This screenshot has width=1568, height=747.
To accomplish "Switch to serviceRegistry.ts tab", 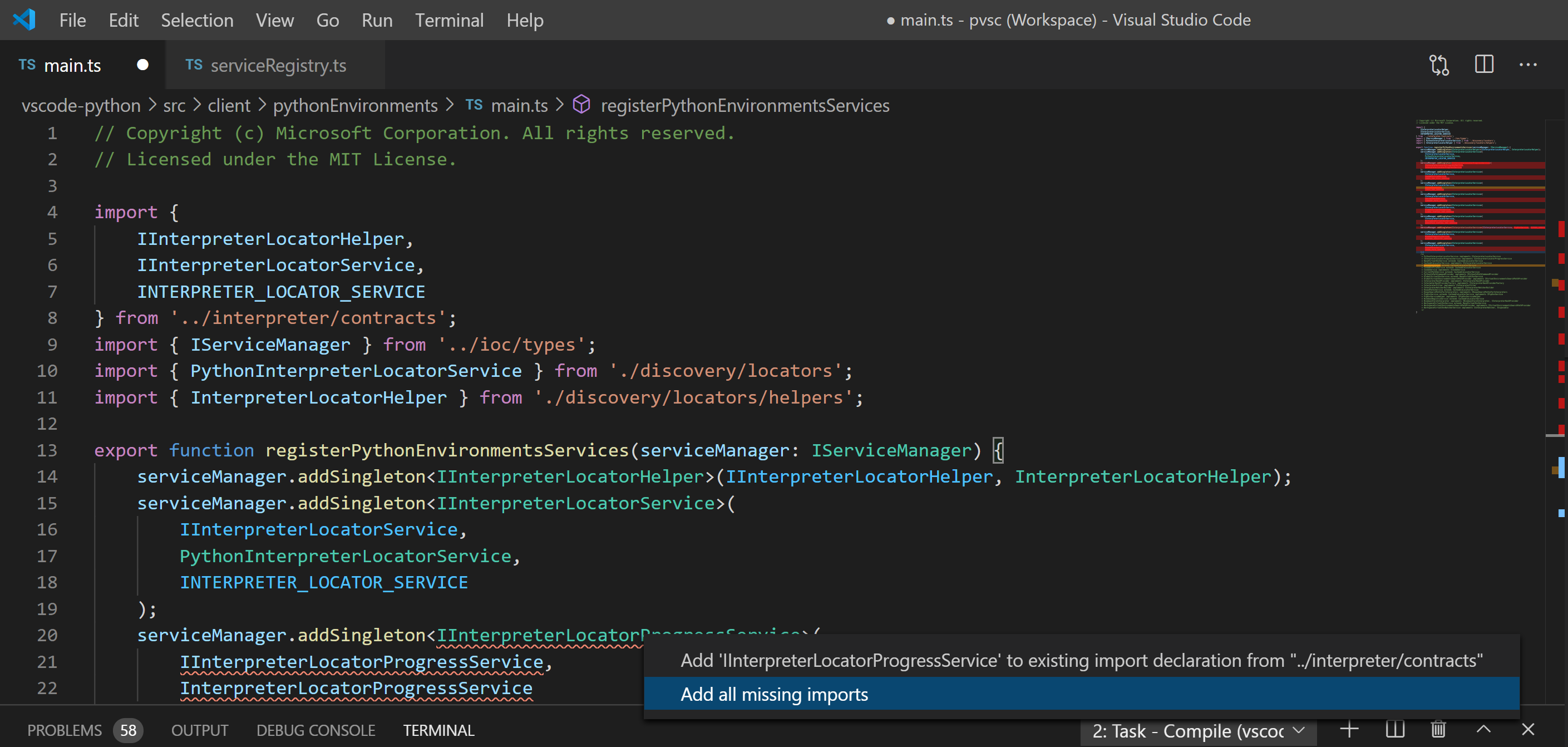I will click(278, 65).
